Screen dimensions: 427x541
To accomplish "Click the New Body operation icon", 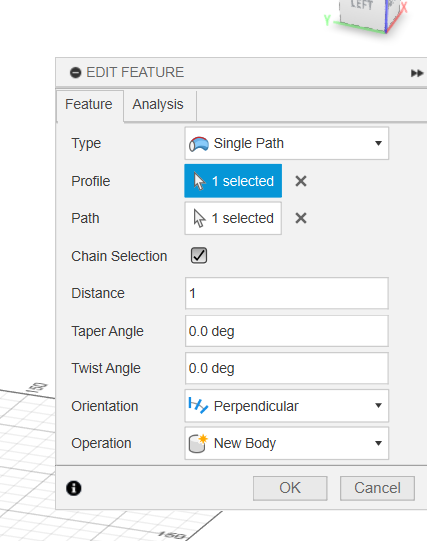I will (198, 443).
